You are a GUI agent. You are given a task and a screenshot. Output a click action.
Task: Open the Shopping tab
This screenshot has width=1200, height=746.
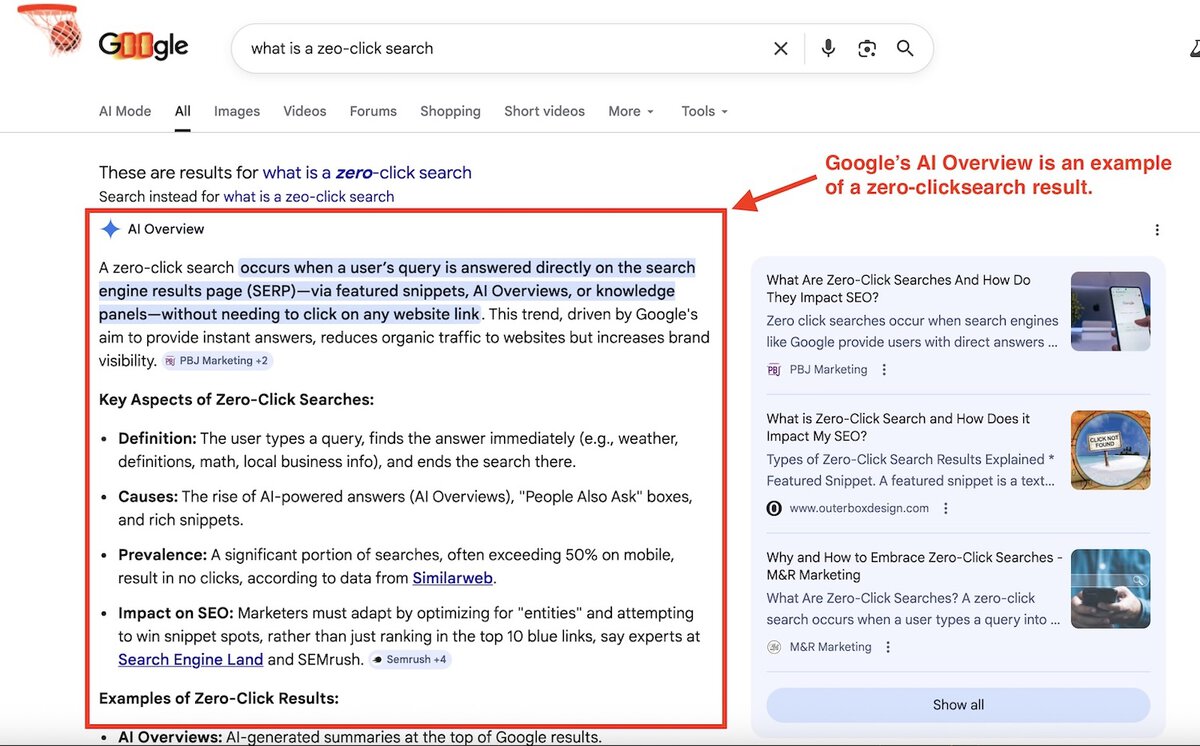450,111
